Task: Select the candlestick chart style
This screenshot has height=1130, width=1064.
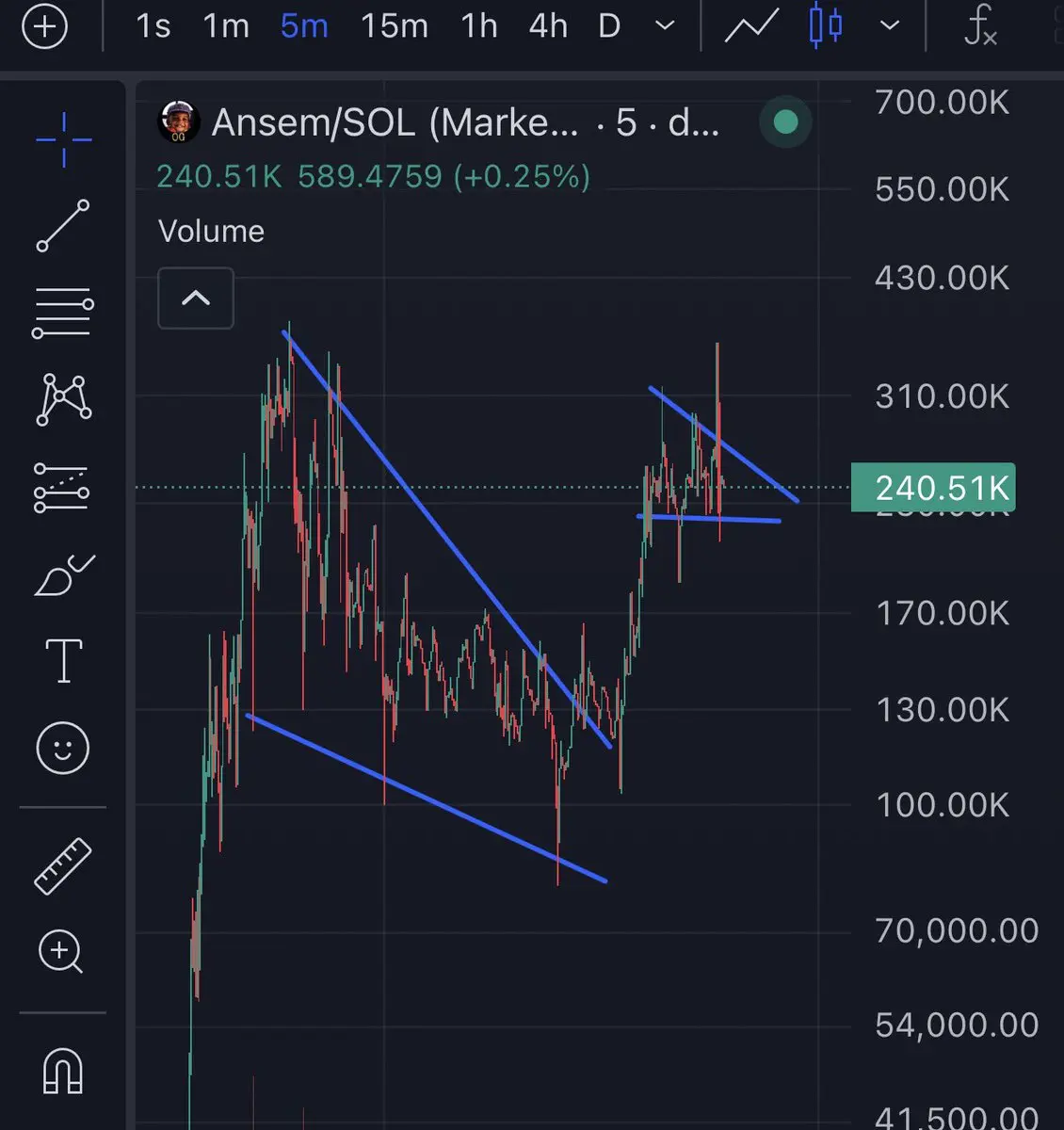Action: click(x=826, y=25)
